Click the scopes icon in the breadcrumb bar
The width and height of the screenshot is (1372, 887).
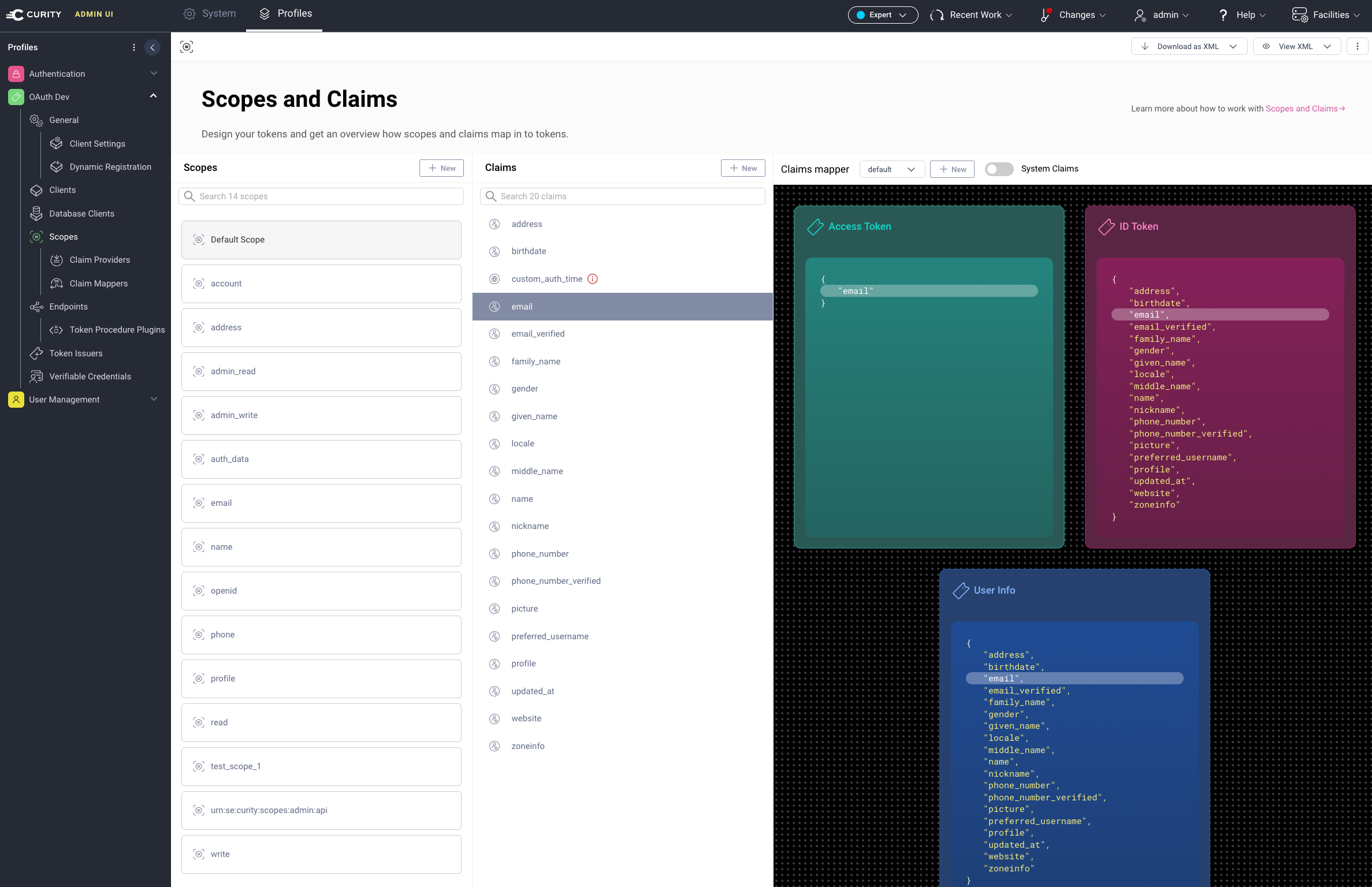click(187, 47)
